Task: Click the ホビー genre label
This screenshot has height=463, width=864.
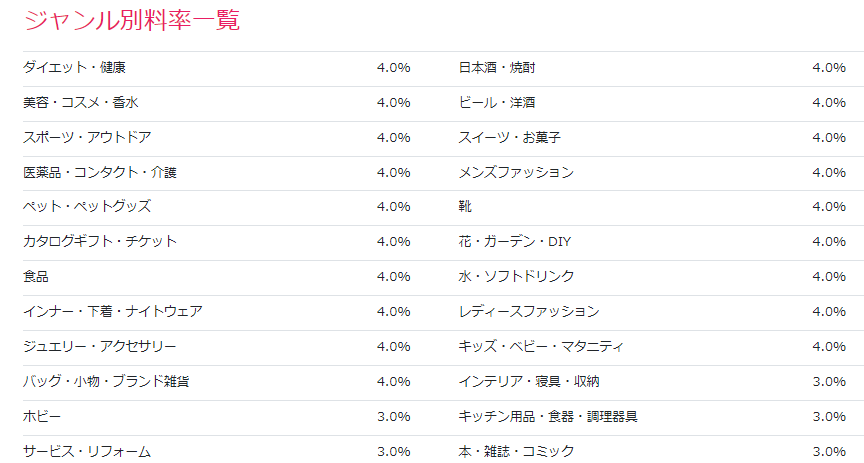Action: click(42, 417)
